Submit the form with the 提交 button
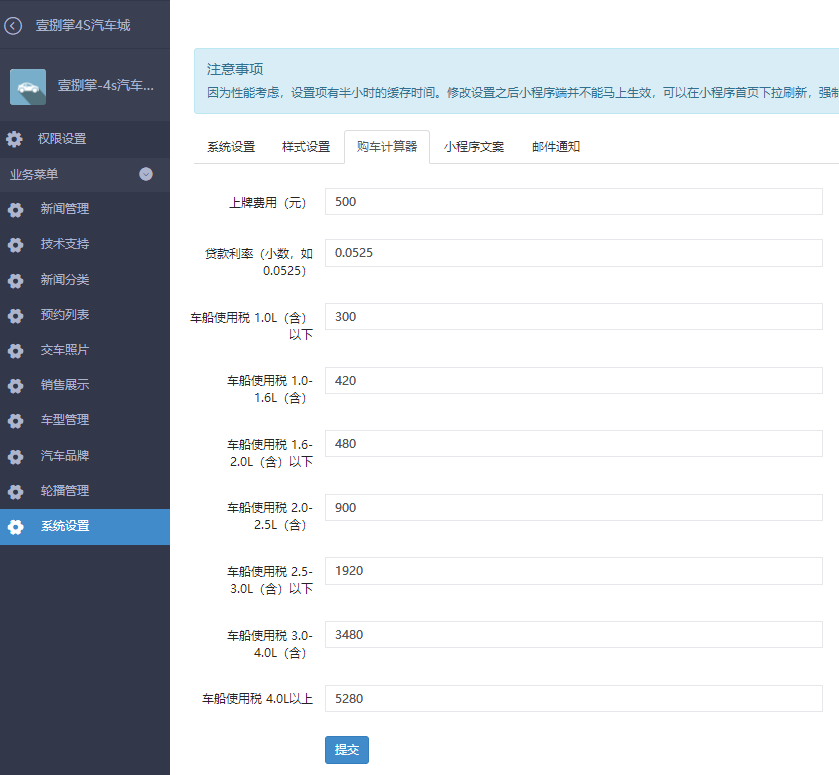This screenshot has height=775, width=839. click(347, 750)
